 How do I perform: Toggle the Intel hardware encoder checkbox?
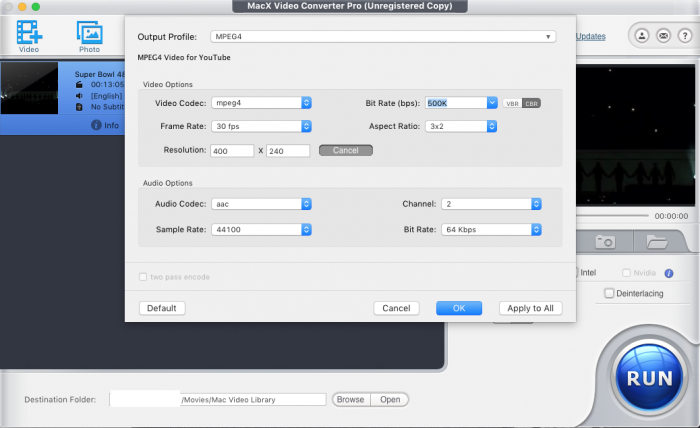click(x=577, y=272)
